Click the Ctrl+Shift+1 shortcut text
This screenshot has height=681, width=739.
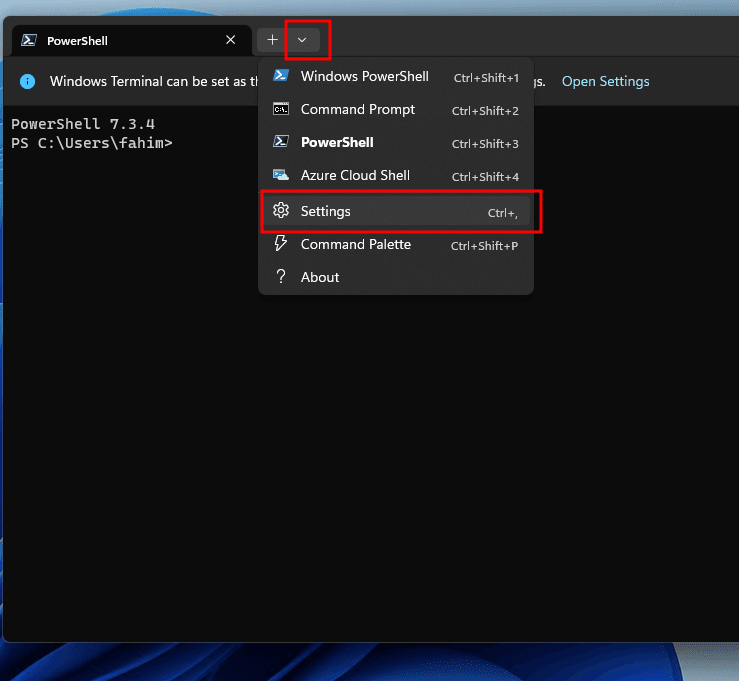pos(486,78)
